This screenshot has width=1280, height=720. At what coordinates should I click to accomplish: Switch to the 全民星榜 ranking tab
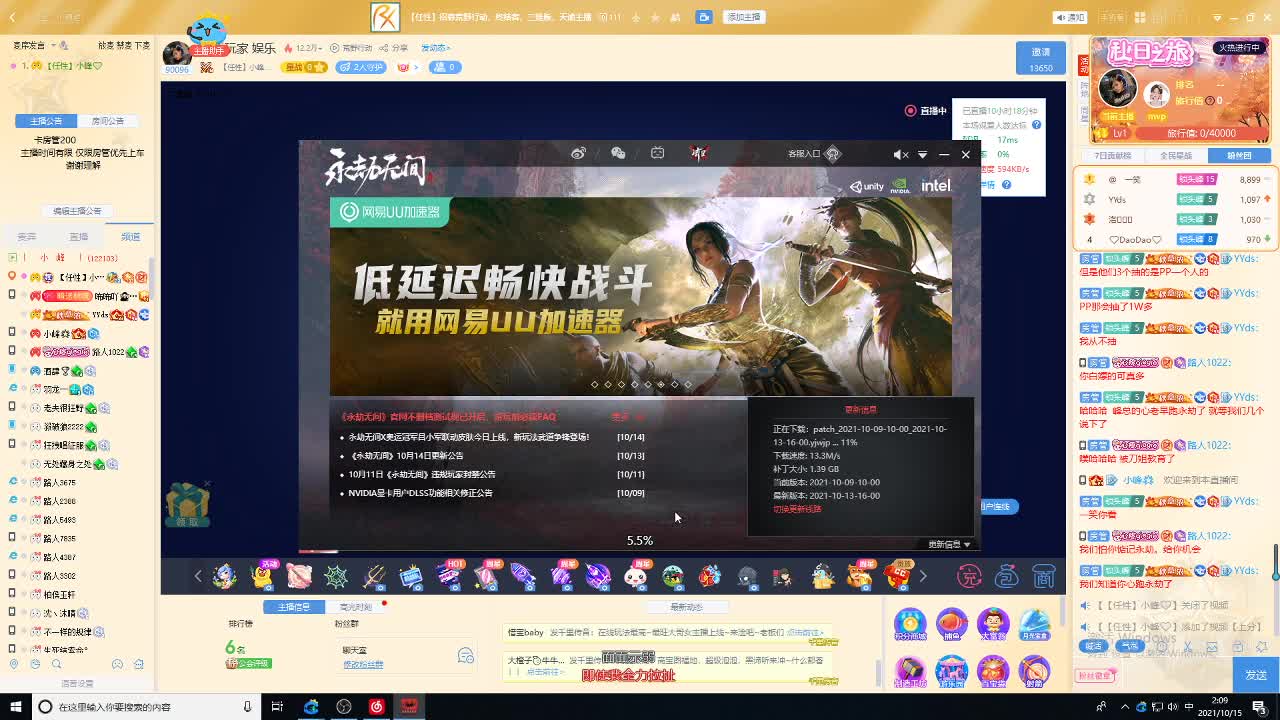click(1176, 156)
